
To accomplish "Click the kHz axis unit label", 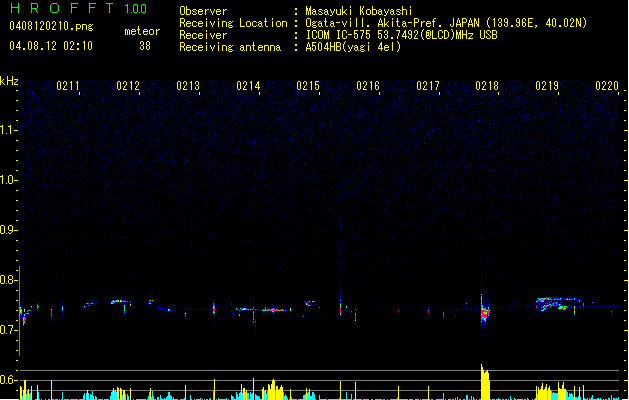I will click(9, 81).
